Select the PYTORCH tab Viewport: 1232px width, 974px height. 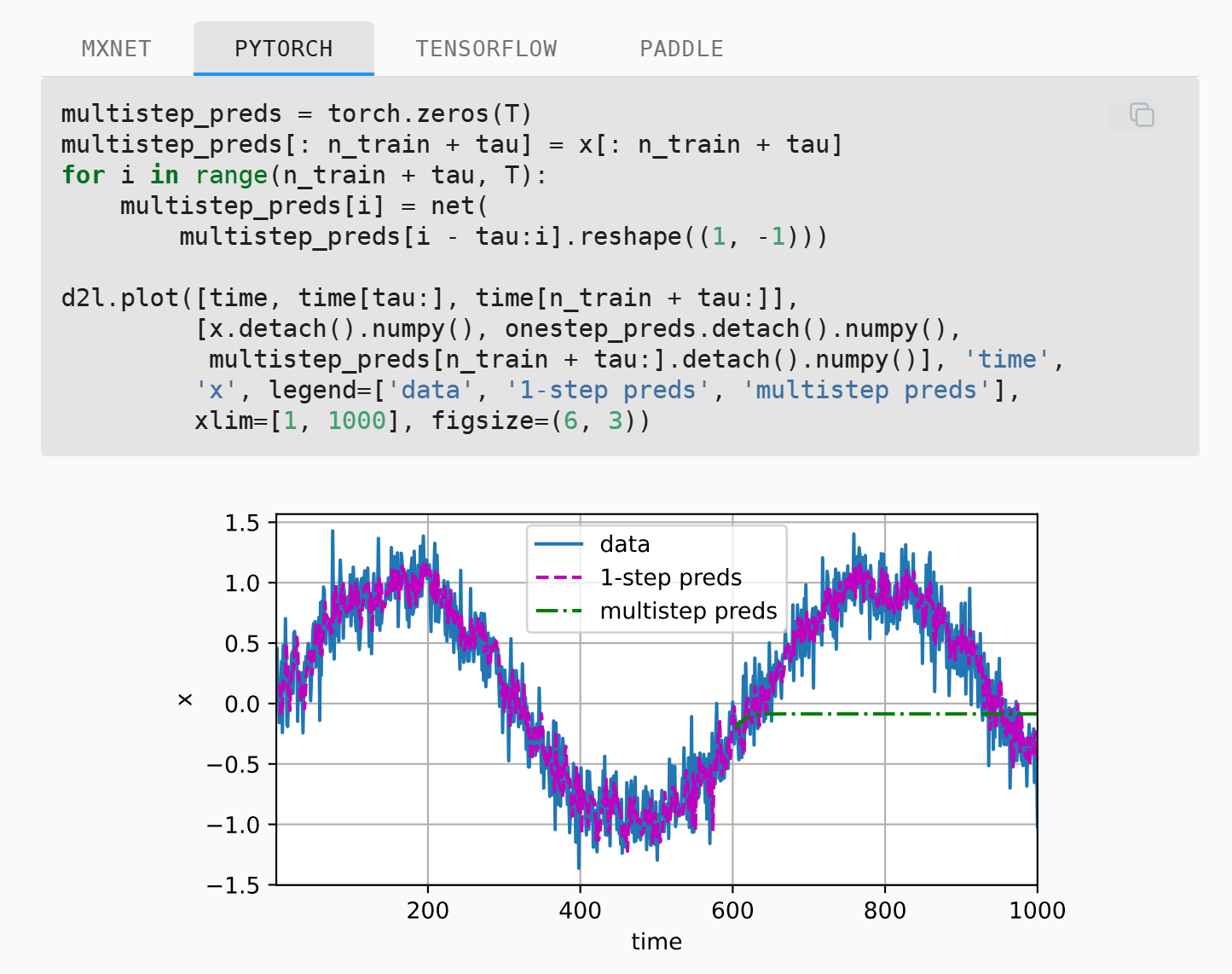pos(283,49)
